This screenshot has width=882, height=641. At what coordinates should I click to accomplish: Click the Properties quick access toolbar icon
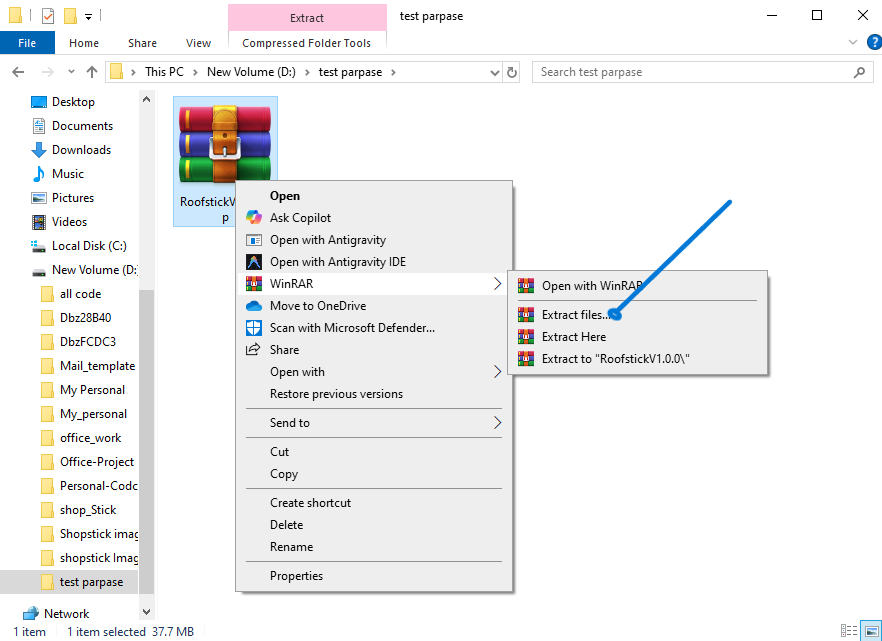(48, 16)
